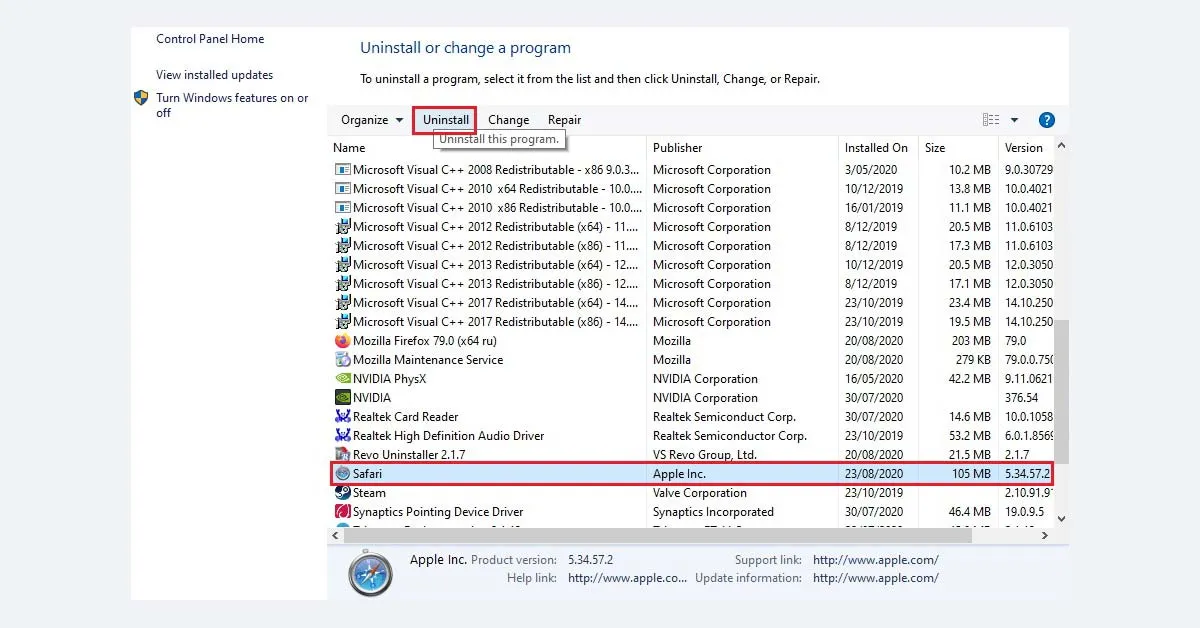
Task: Select Steam program name
Action: click(369, 493)
